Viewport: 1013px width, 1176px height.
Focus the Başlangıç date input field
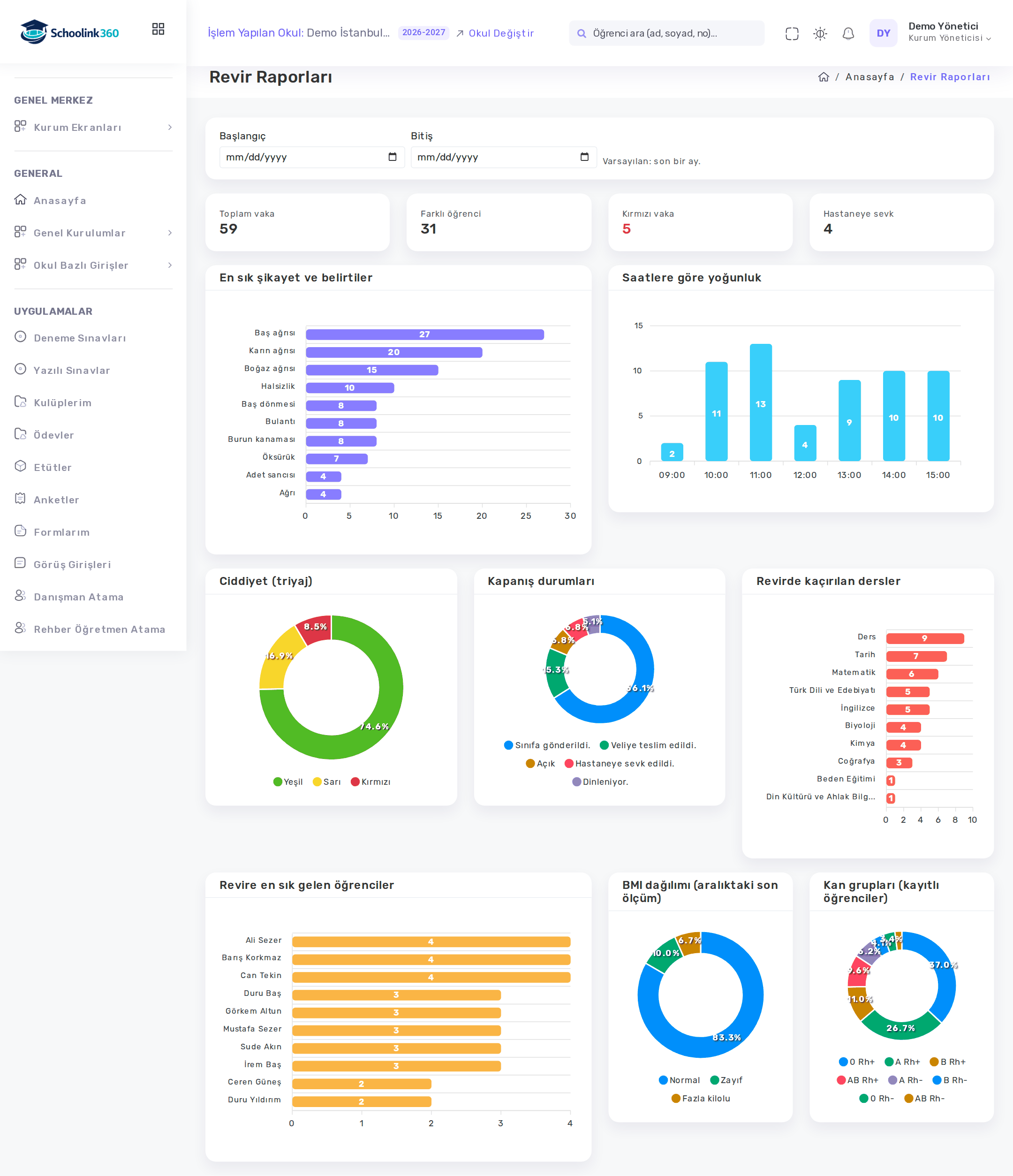tap(311, 157)
